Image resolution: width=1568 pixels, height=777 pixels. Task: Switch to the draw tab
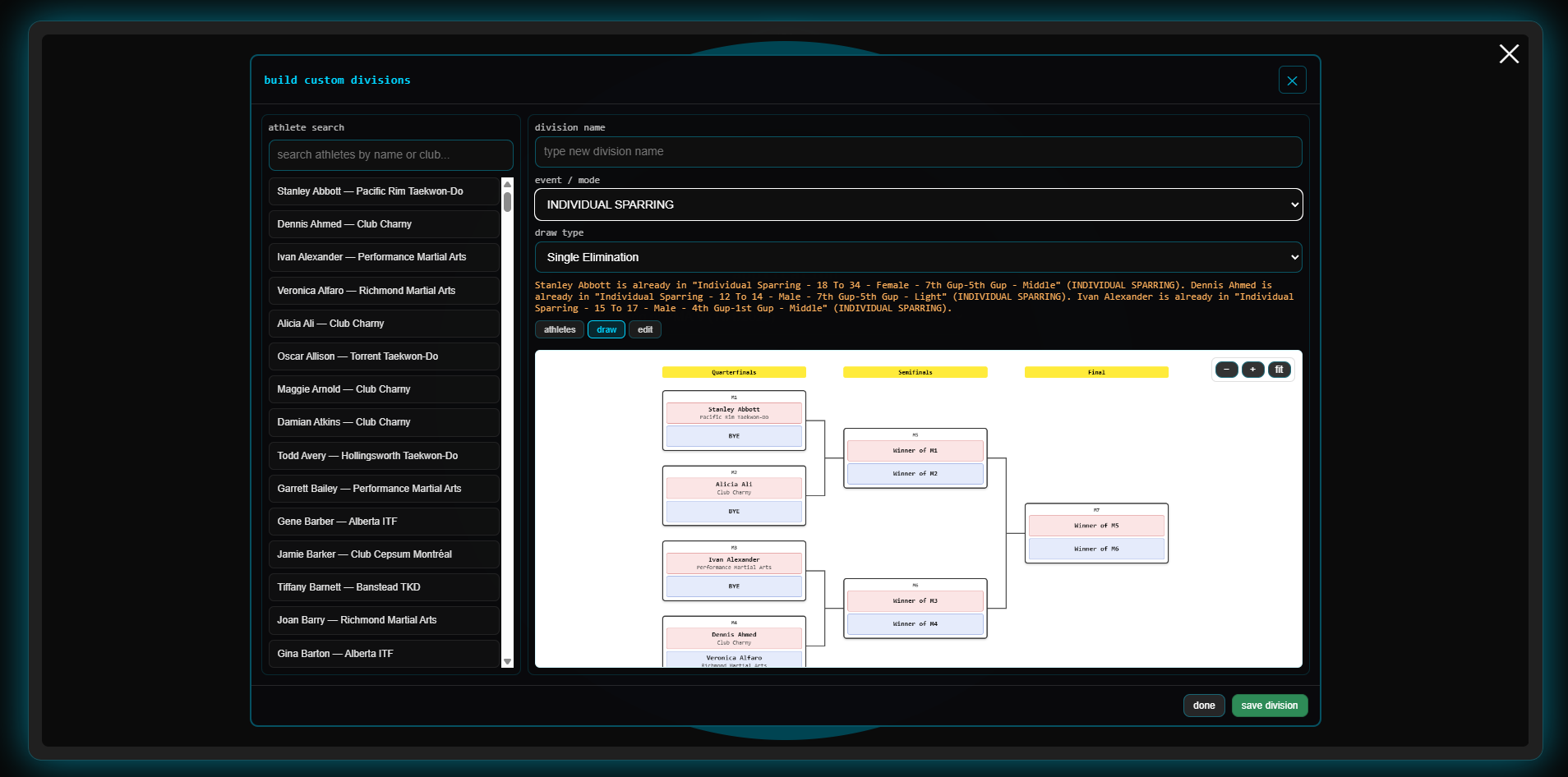click(x=606, y=329)
